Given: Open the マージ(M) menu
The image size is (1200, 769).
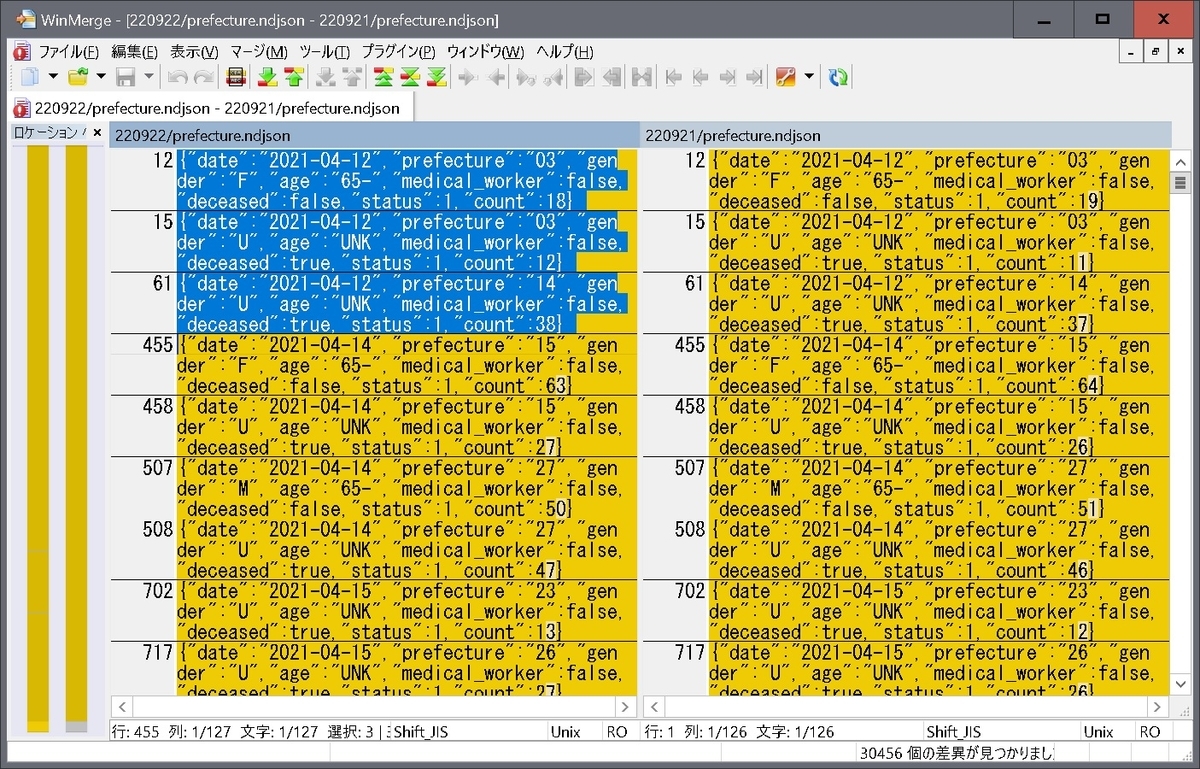Looking at the screenshot, I should (259, 52).
